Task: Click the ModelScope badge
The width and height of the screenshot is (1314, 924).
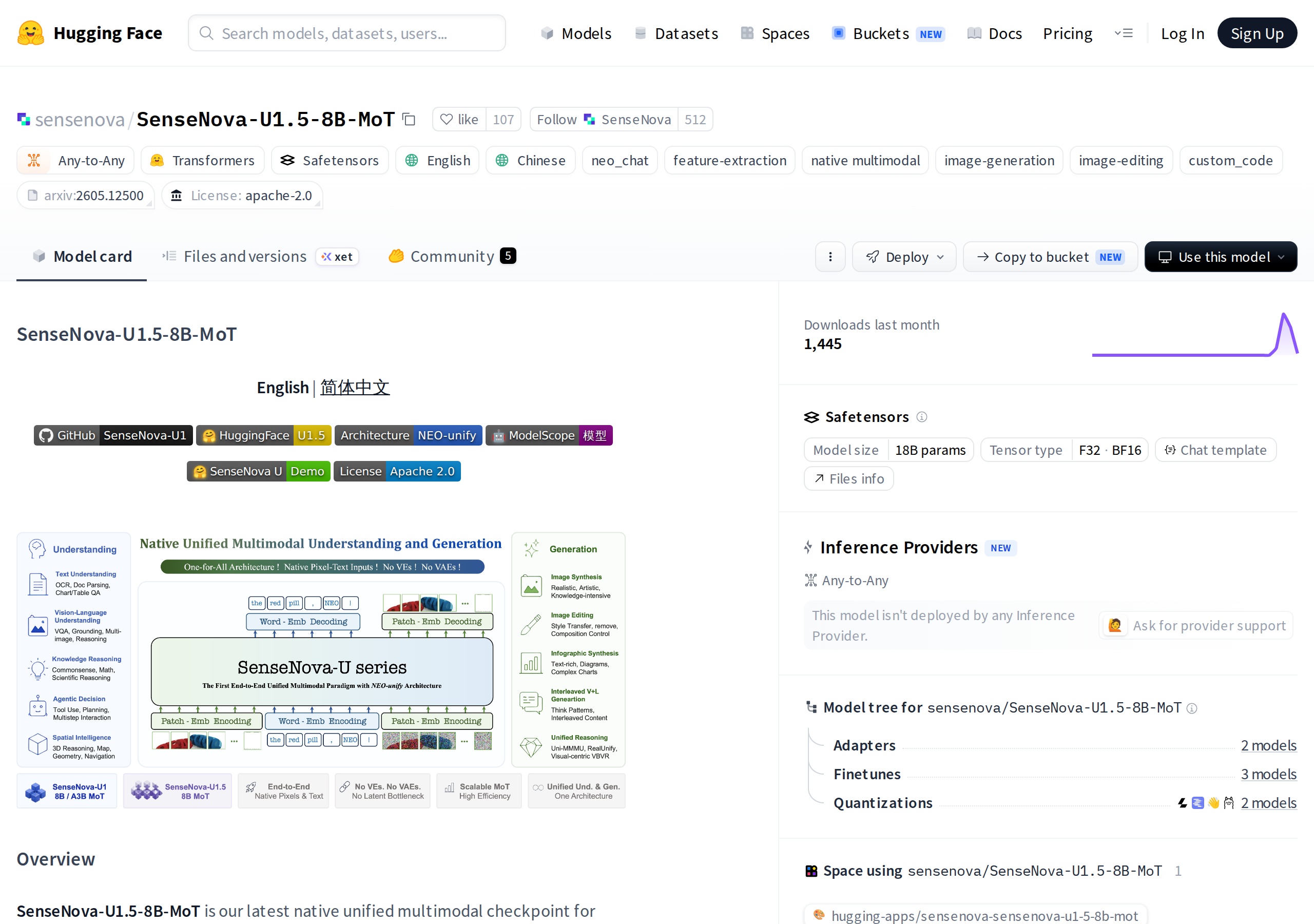Action: coord(549,436)
